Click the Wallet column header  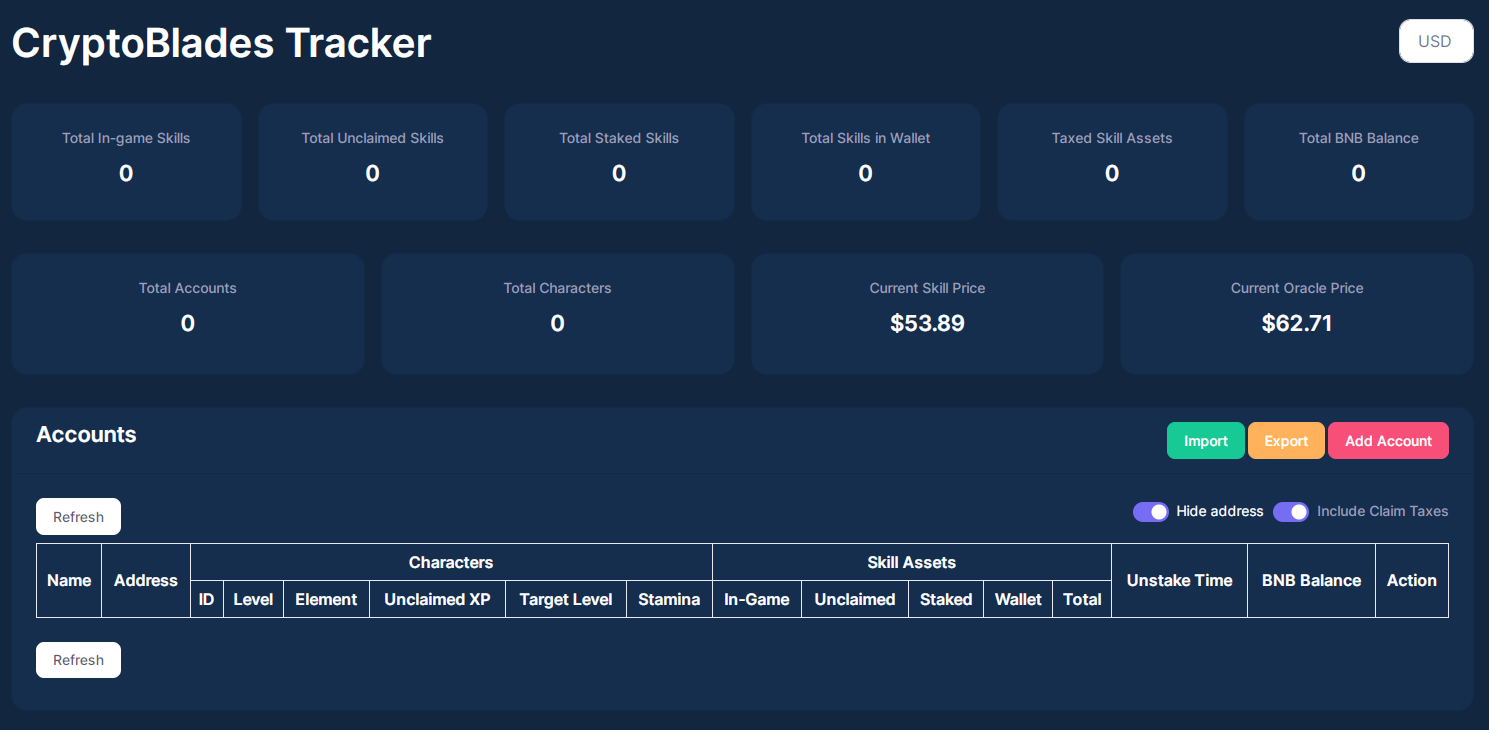click(x=1018, y=599)
